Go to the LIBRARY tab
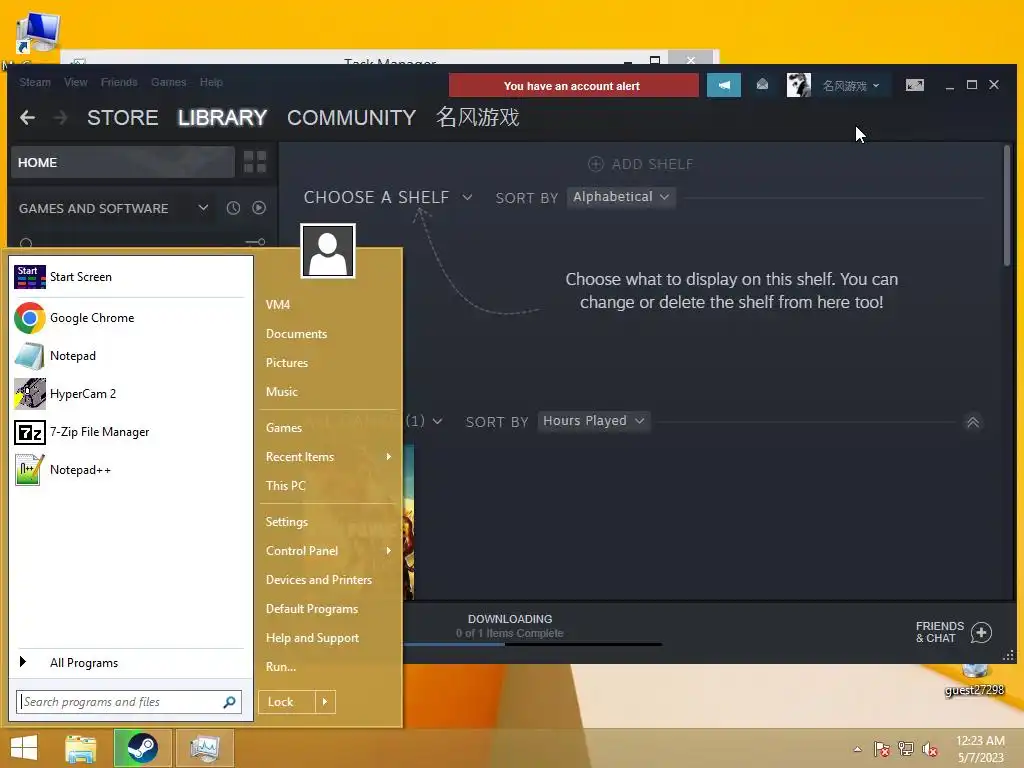This screenshot has width=1024, height=768. [x=223, y=118]
